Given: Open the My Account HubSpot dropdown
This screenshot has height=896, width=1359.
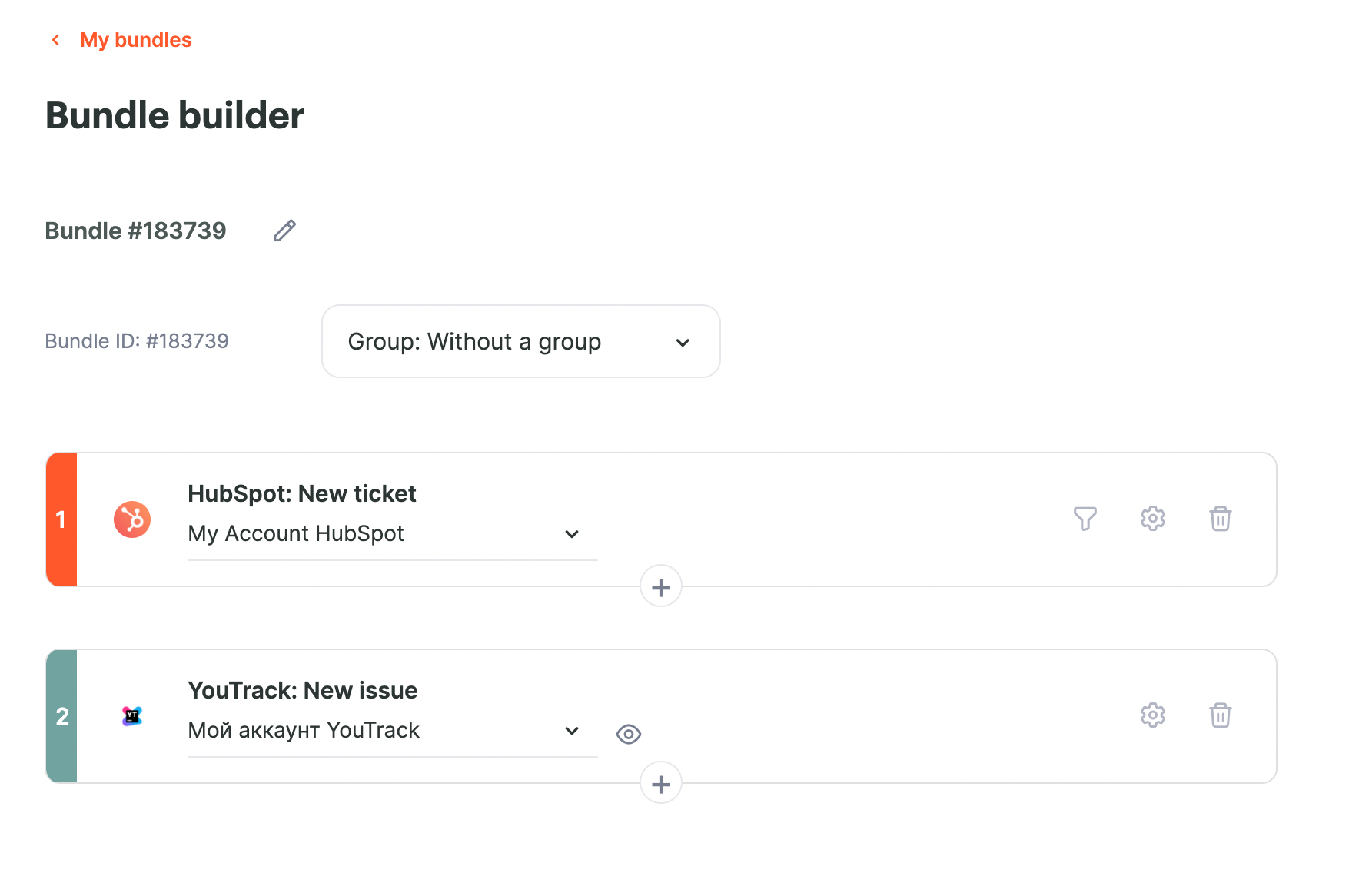Looking at the screenshot, I should tap(393, 534).
